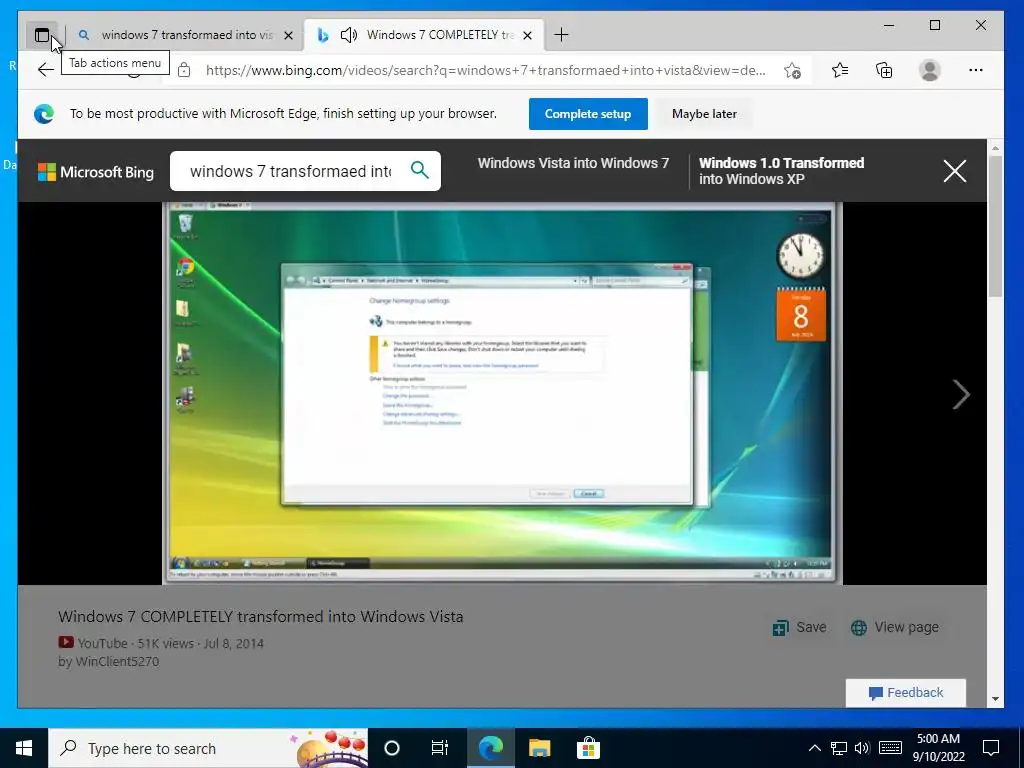Open 'Windows 1.0 Transformed into Windows XP' suggestion
This screenshot has width=1024, height=768.
(782, 171)
